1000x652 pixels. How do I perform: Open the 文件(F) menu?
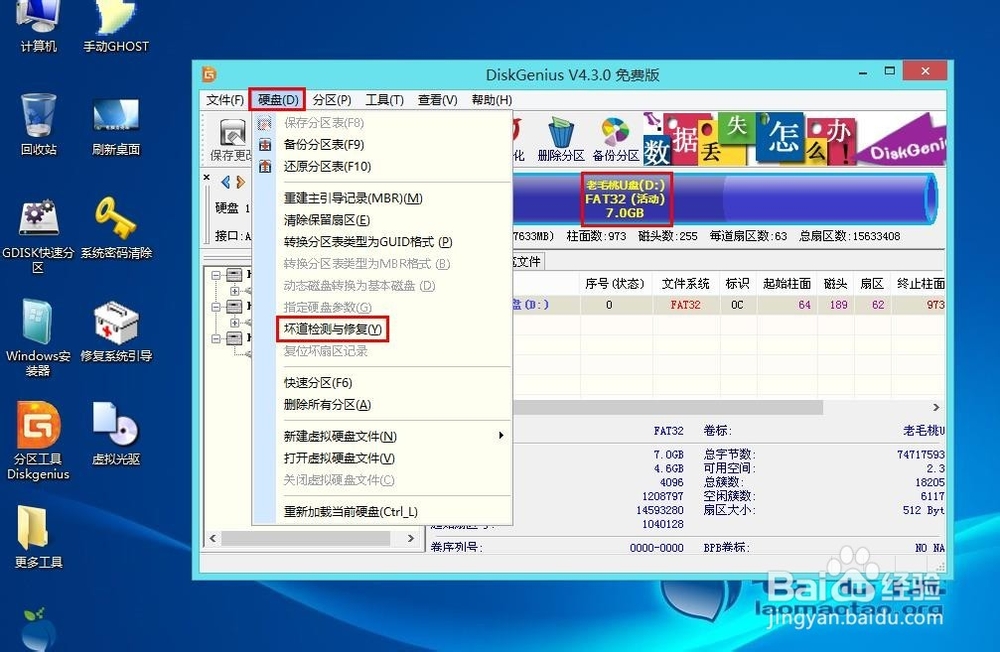[x=224, y=100]
